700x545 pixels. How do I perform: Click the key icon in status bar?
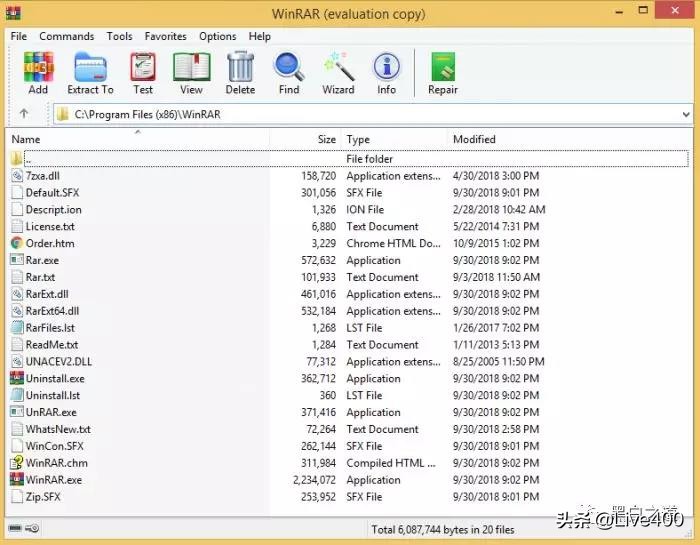tap(32, 528)
